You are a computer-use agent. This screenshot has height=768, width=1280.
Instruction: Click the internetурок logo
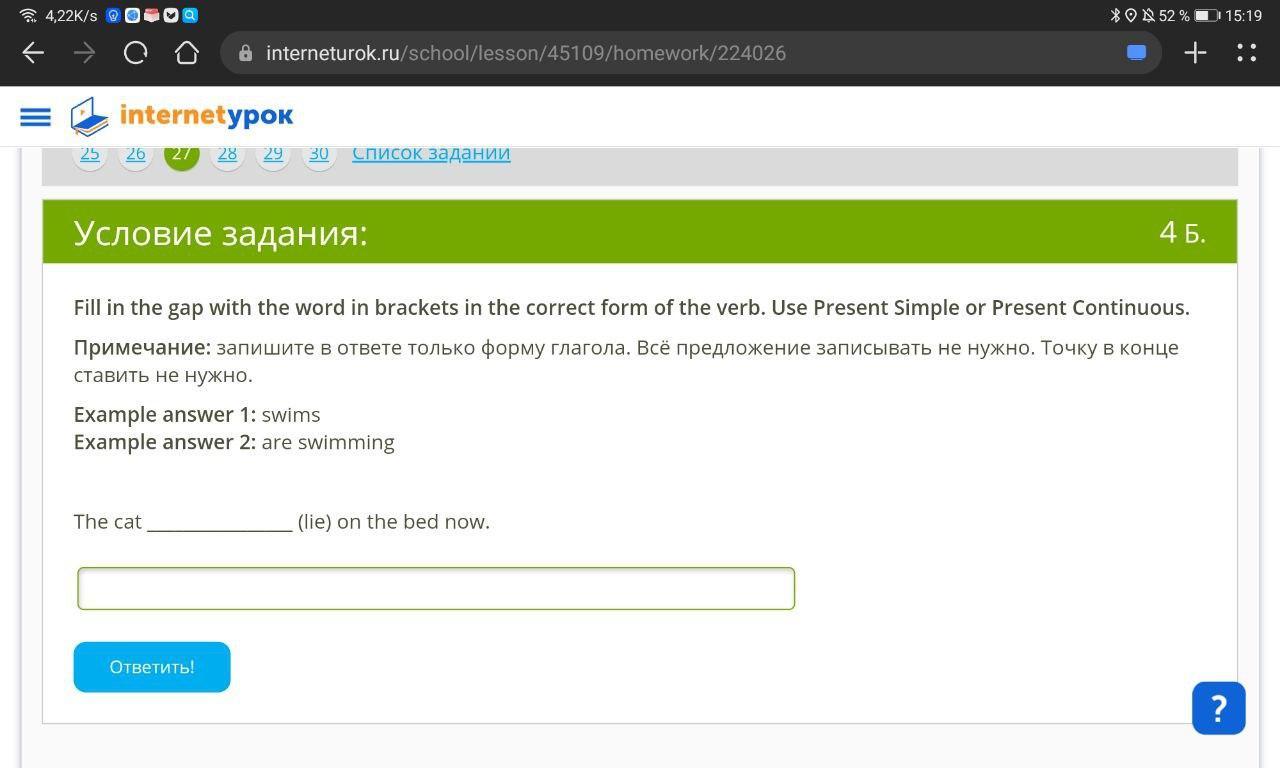tap(182, 116)
